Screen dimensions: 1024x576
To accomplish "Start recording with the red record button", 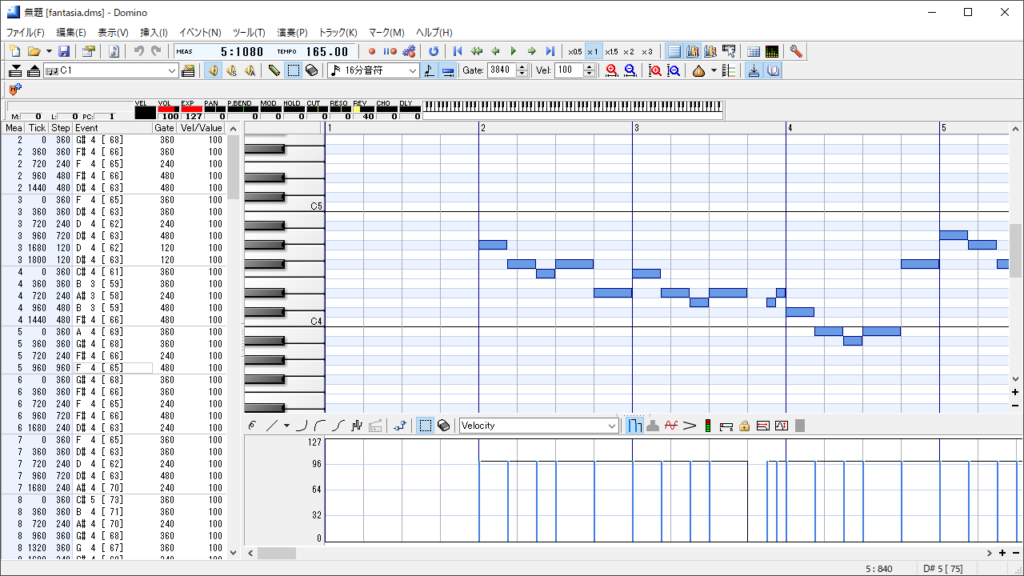I will [372, 52].
